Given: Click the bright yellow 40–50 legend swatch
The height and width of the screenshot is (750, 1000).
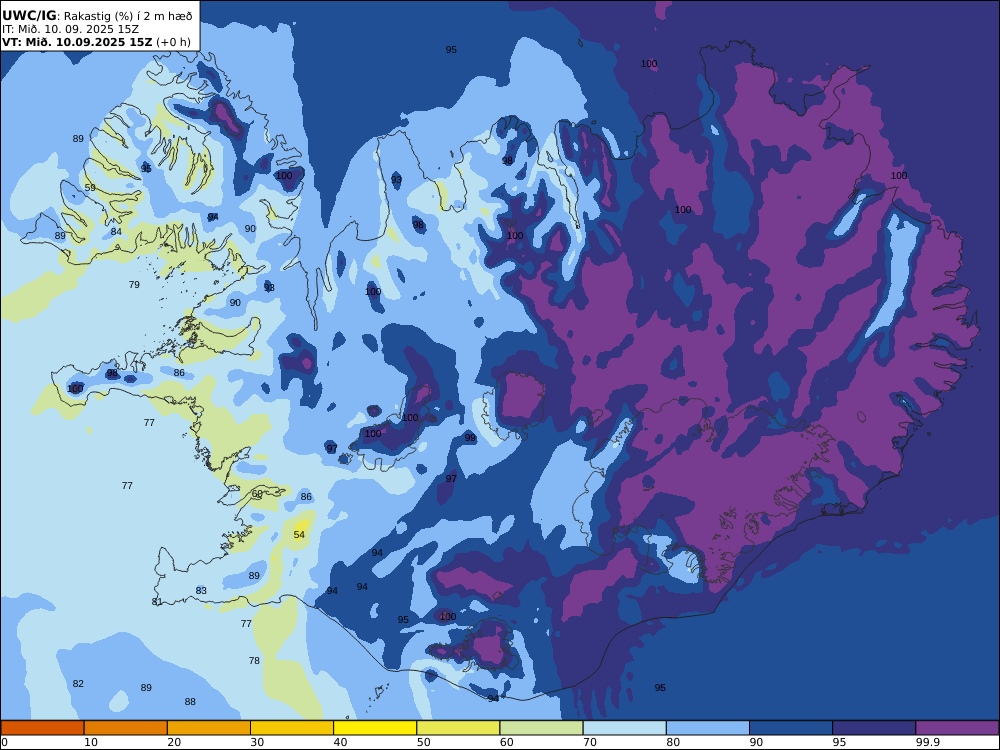Looking at the screenshot, I should [x=375, y=728].
